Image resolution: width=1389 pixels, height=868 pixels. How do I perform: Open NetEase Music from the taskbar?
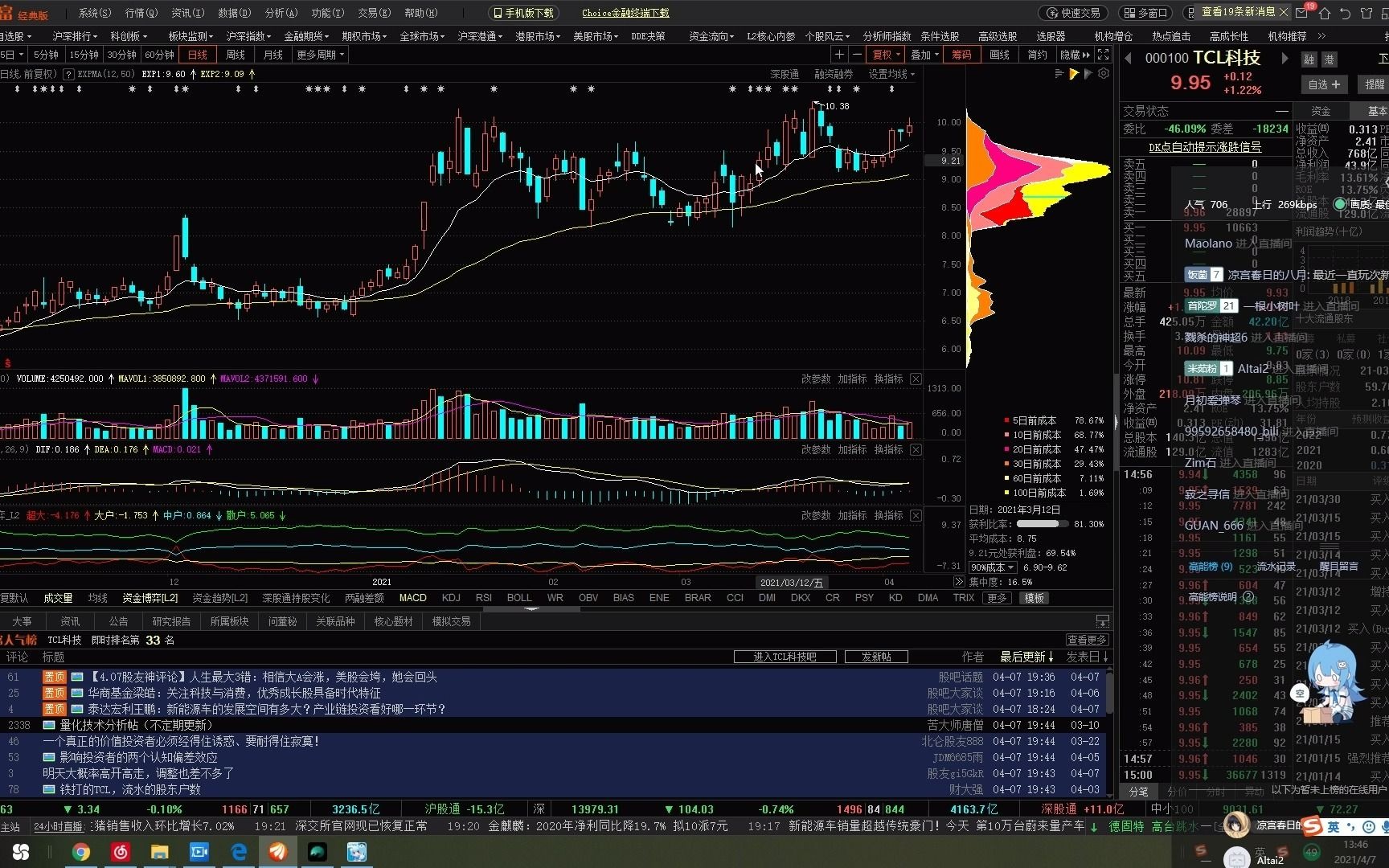[x=121, y=852]
